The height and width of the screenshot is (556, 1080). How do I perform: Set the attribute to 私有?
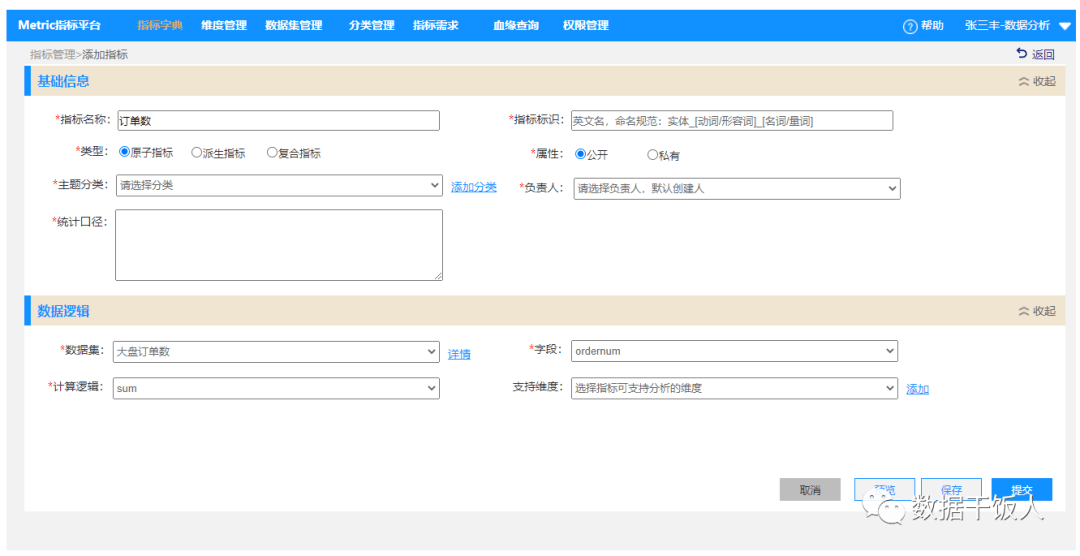[653, 155]
